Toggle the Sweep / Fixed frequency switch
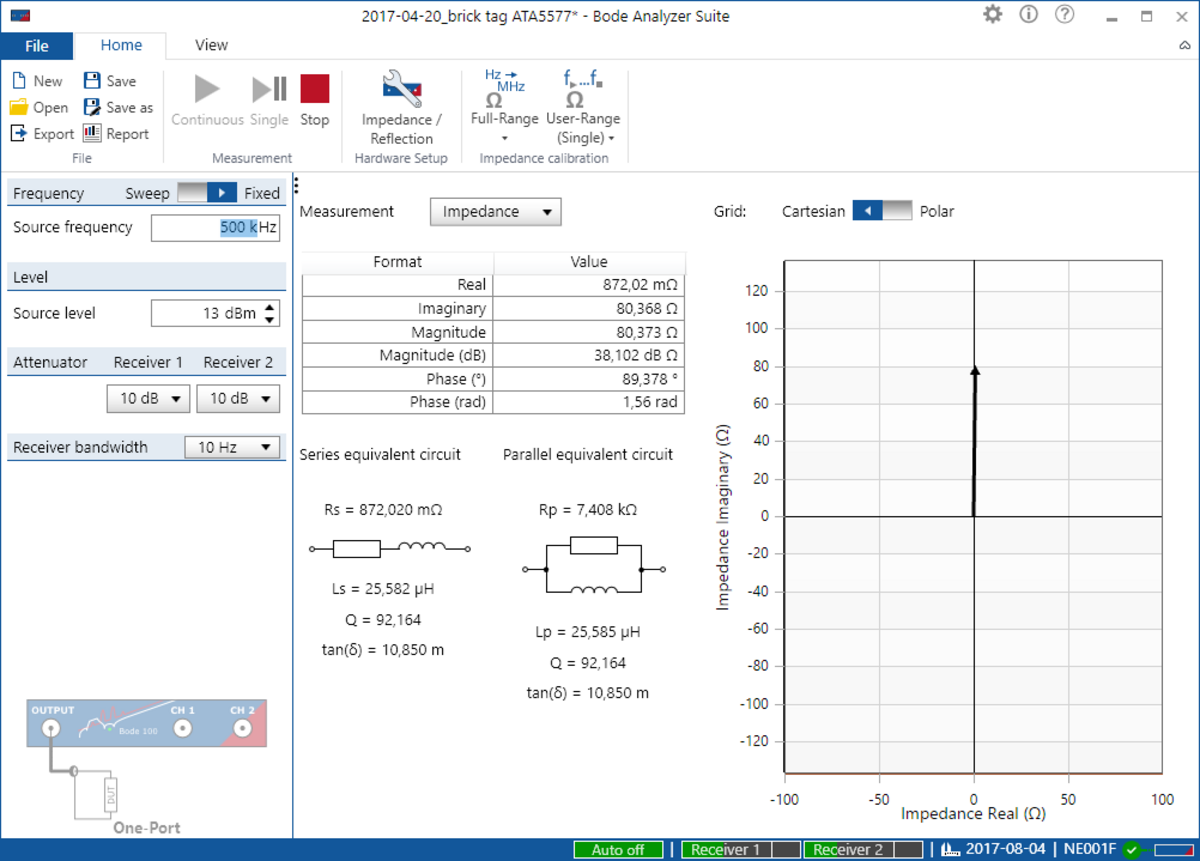Image resolution: width=1200 pixels, height=861 pixels. click(x=207, y=193)
